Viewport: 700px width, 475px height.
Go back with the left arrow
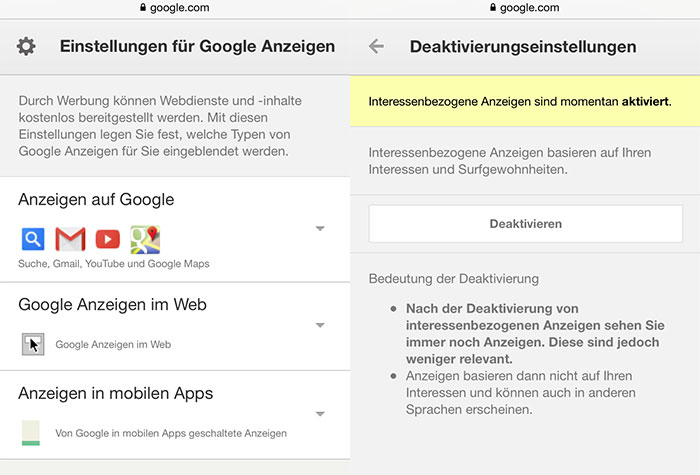[376, 46]
